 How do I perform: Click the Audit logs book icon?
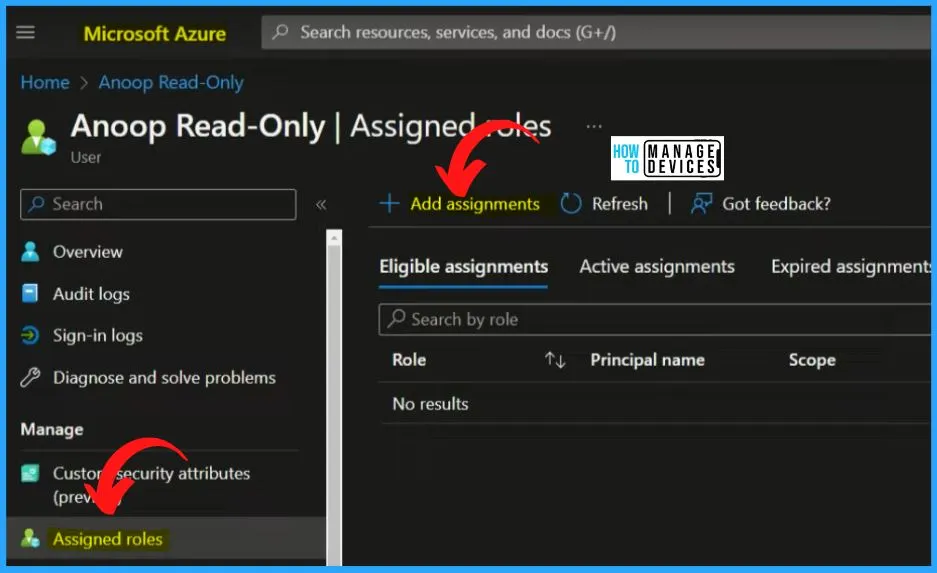click(30, 293)
